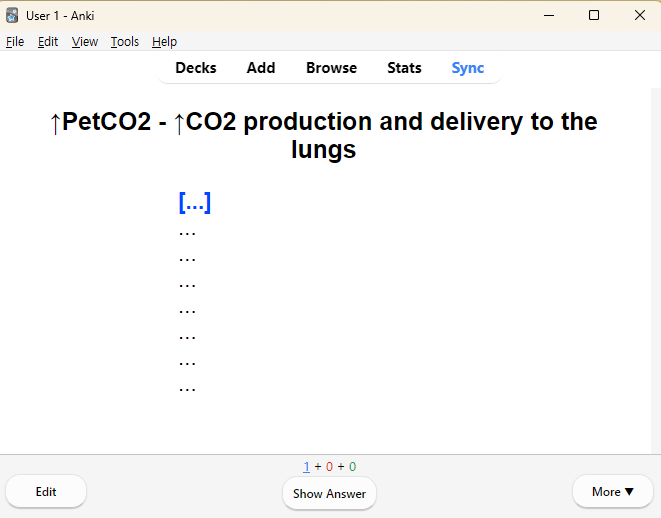Maximize the Anki window
The image size is (661, 518).
(x=594, y=16)
